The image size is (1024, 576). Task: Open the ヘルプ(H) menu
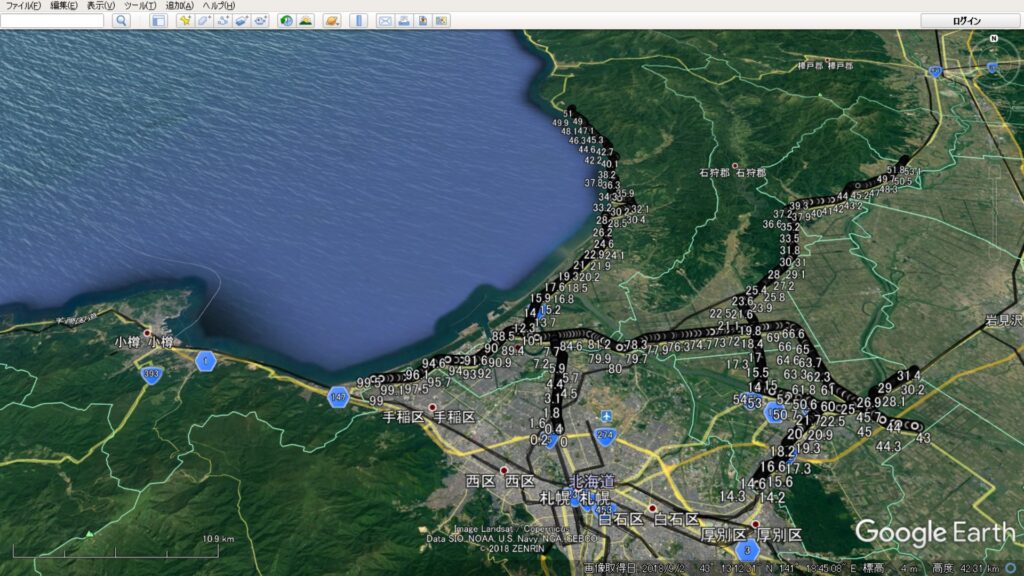pyautogui.click(x=219, y=6)
